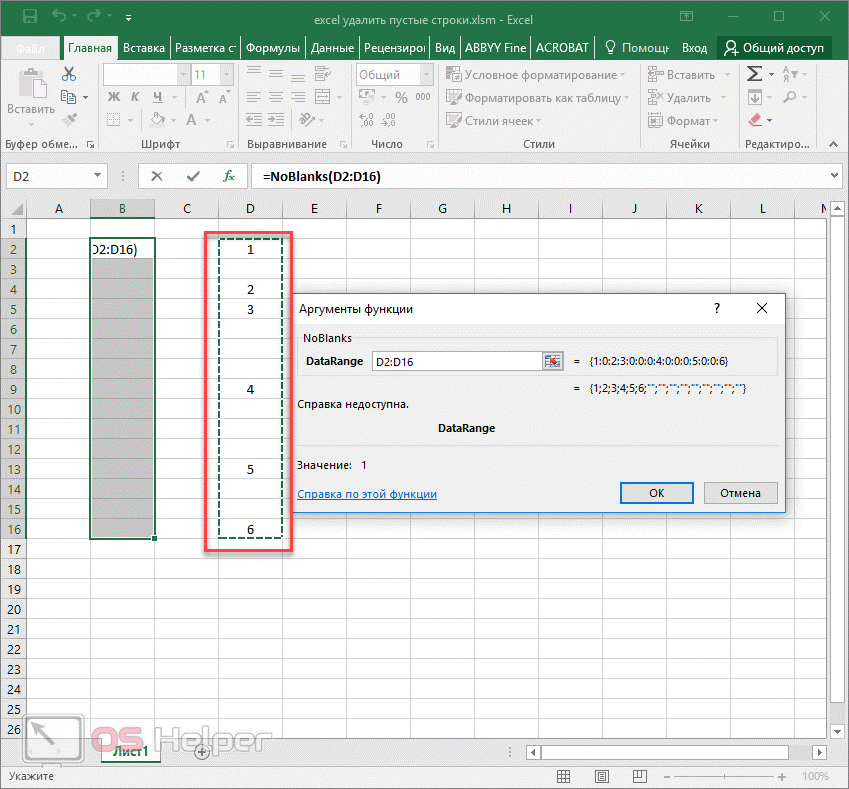Viewport: 849px width, 789px height.
Task: Click the Cancel X icon in formula bar
Action: (x=157, y=176)
